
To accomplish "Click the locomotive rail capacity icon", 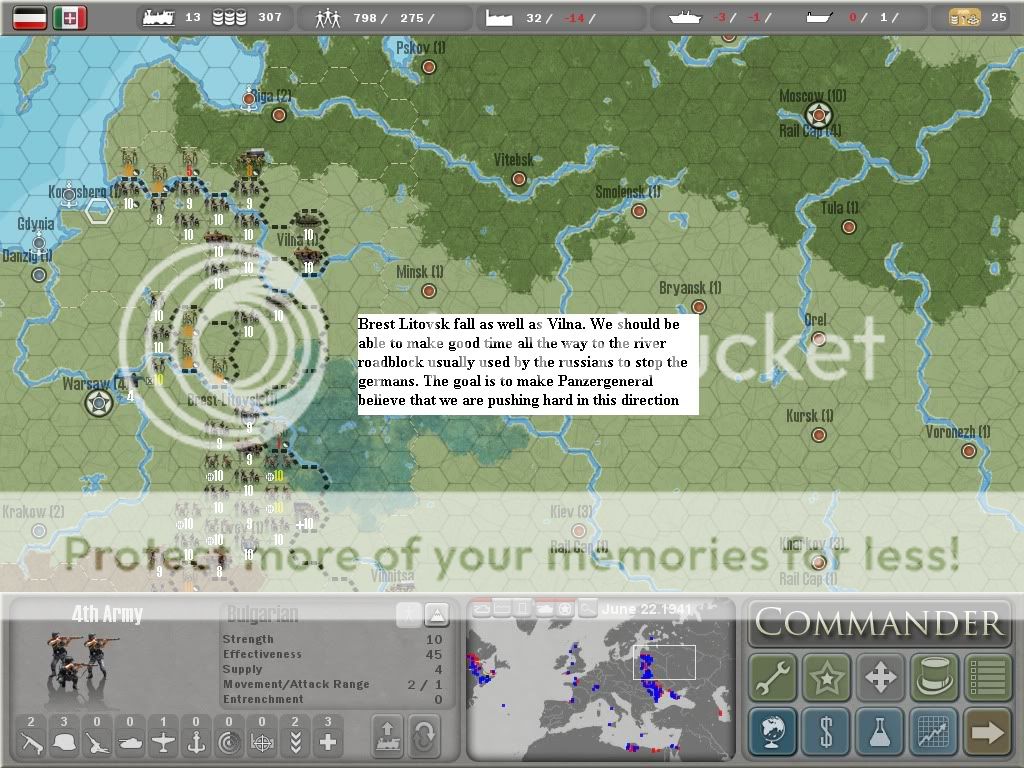I will coord(158,18).
